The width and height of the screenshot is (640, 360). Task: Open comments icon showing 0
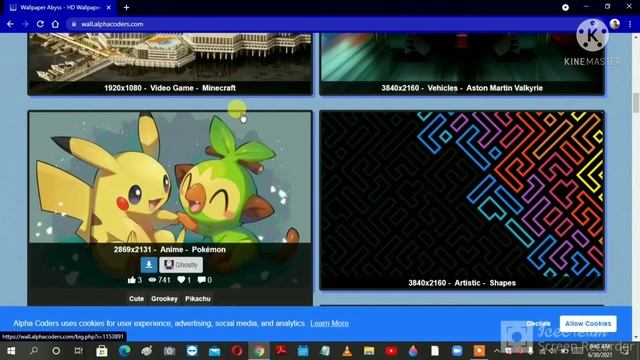pyautogui.click(x=202, y=280)
